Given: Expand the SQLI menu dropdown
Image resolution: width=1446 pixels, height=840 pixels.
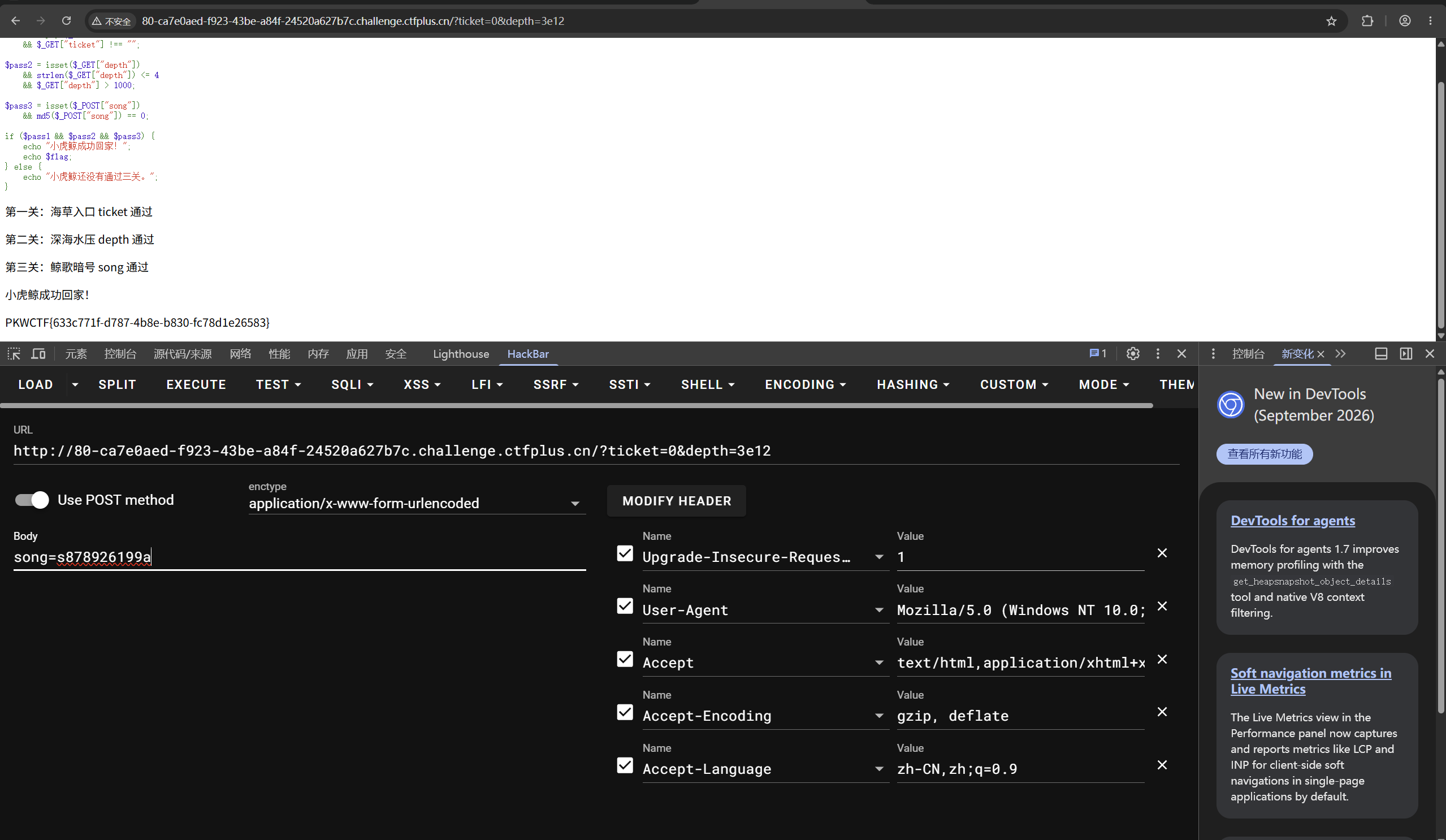Looking at the screenshot, I should click(352, 384).
